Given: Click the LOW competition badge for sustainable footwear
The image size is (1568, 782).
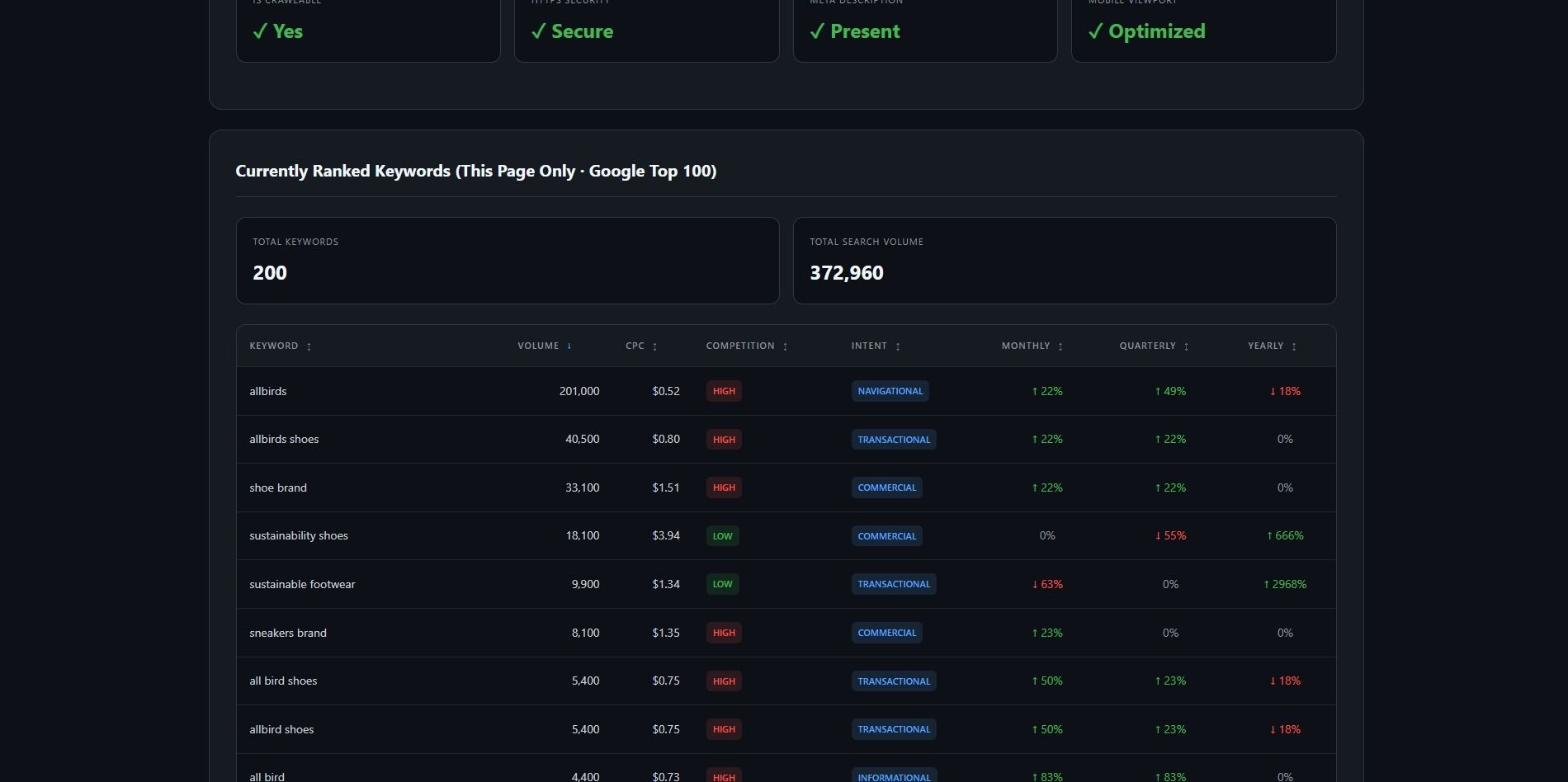Looking at the screenshot, I should (722, 584).
